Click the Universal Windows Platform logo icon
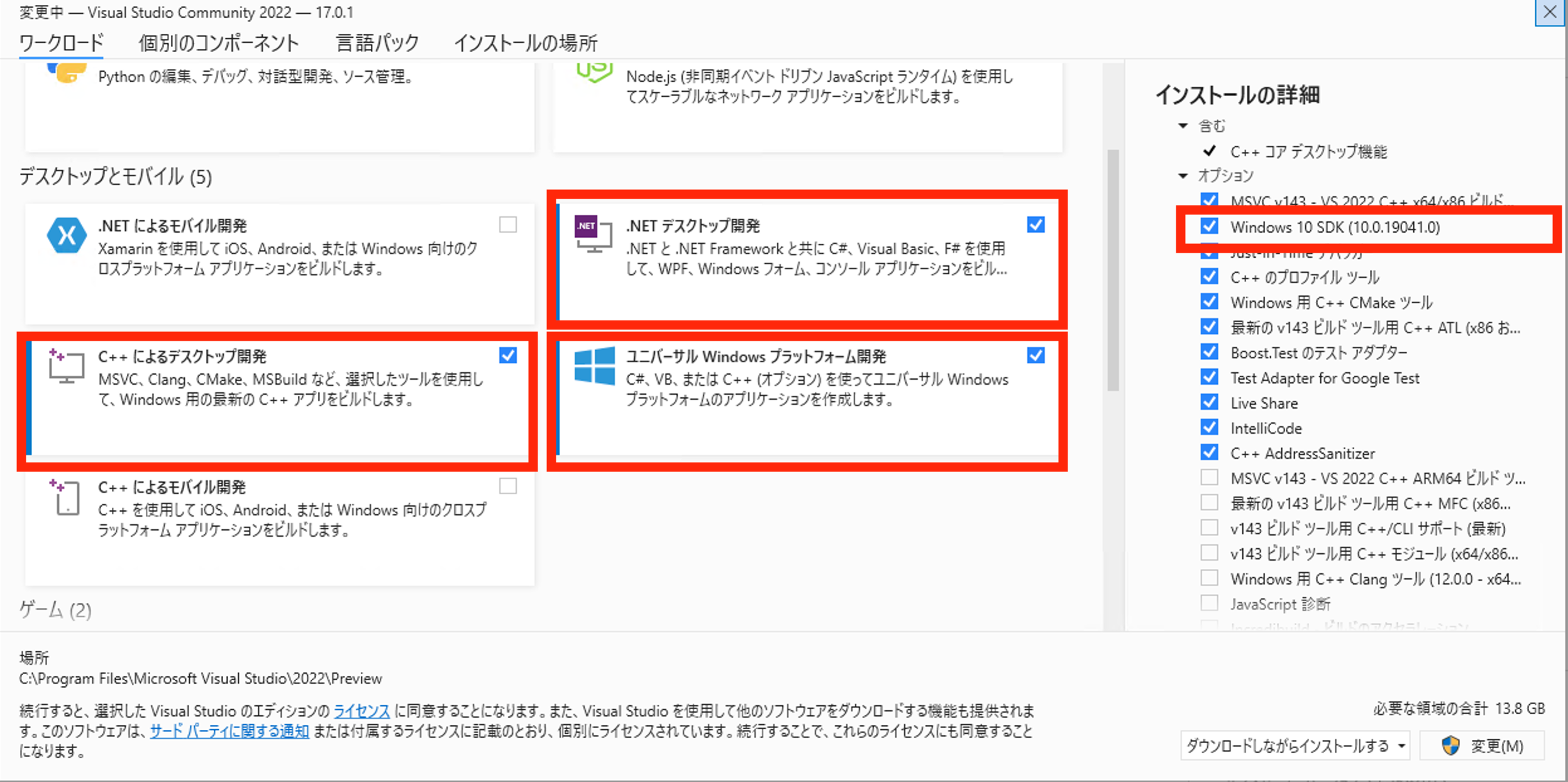 click(594, 366)
